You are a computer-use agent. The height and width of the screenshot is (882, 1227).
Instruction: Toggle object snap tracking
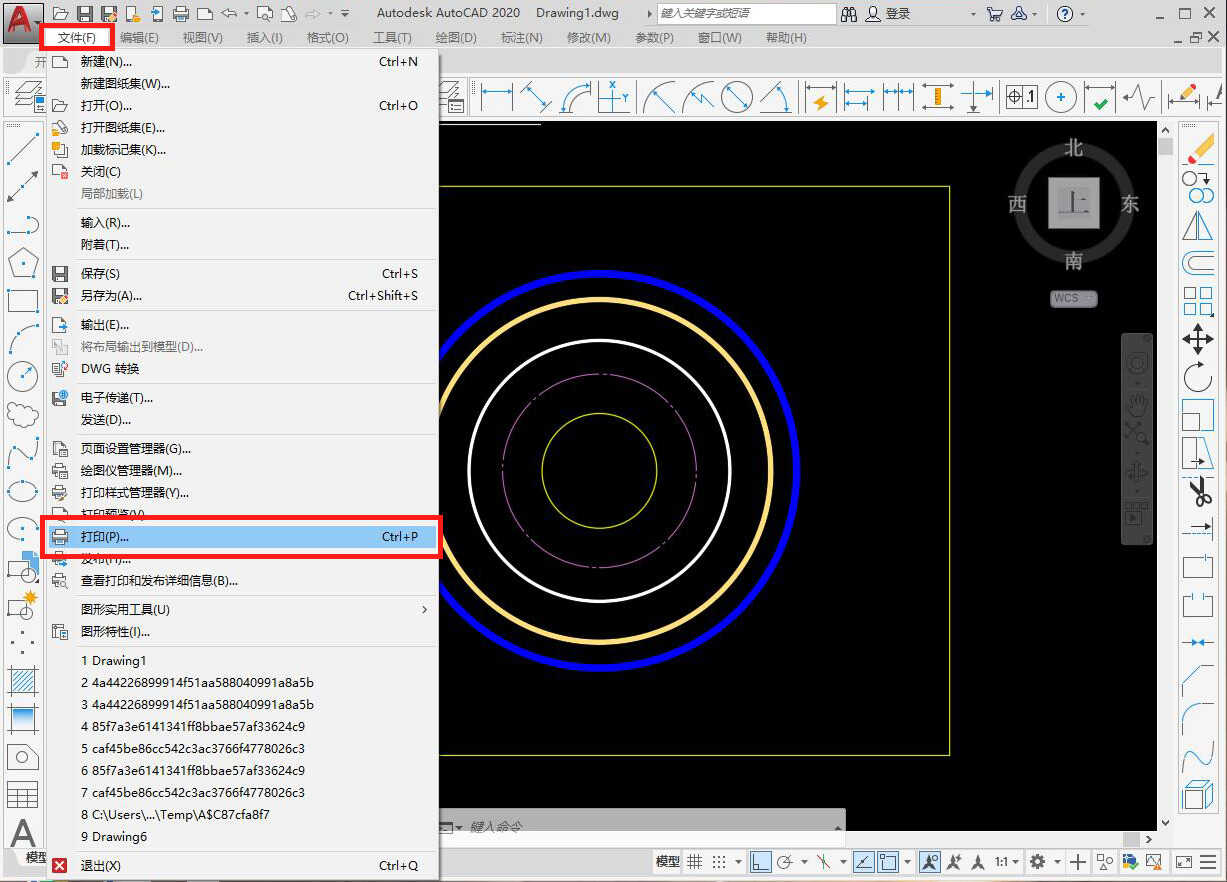(x=863, y=862)
